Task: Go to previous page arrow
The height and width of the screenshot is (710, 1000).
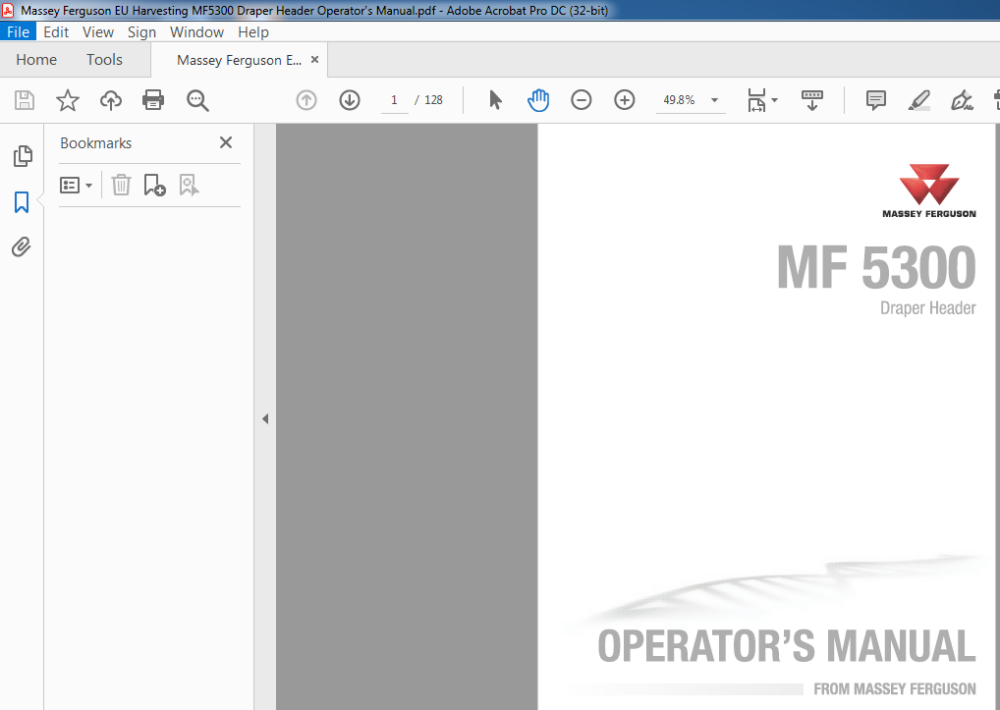Action: [x=306, y=100]
